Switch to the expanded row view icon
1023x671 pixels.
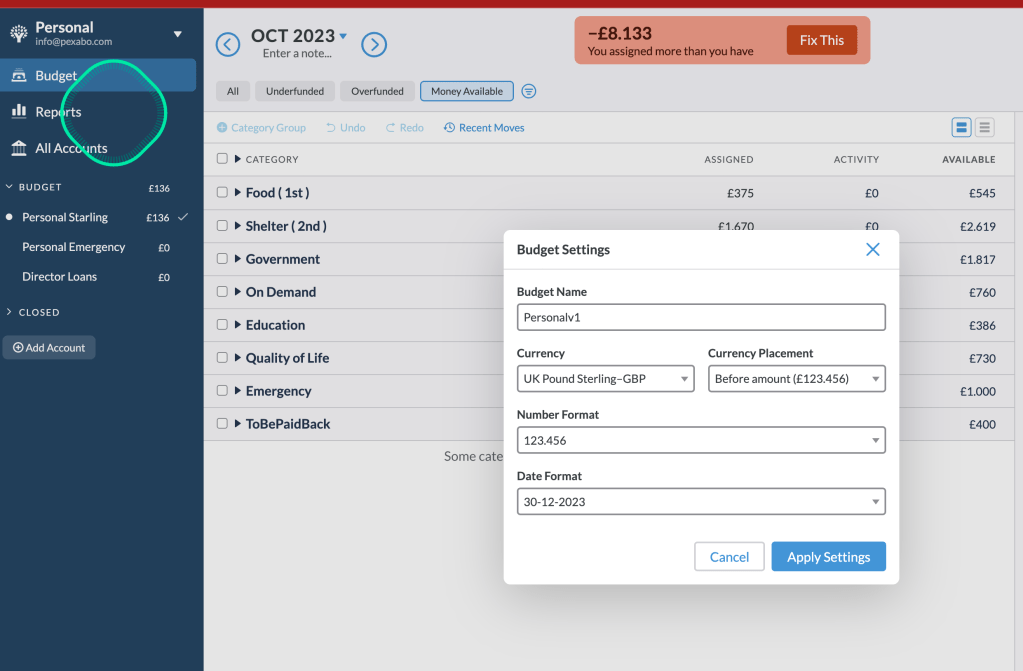point(961,127)
